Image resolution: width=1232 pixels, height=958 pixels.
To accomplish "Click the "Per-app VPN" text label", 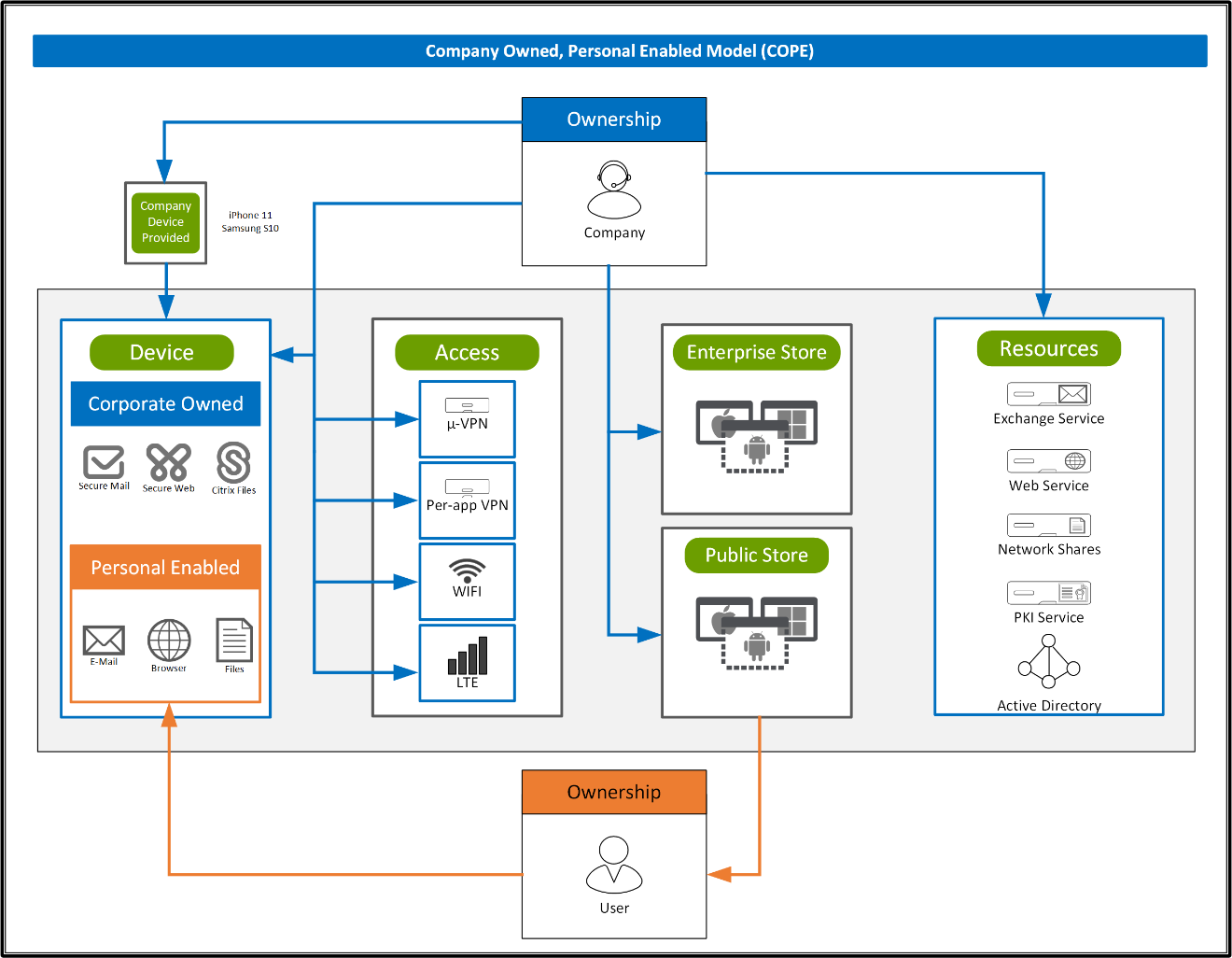I will [x=468, y=505].
